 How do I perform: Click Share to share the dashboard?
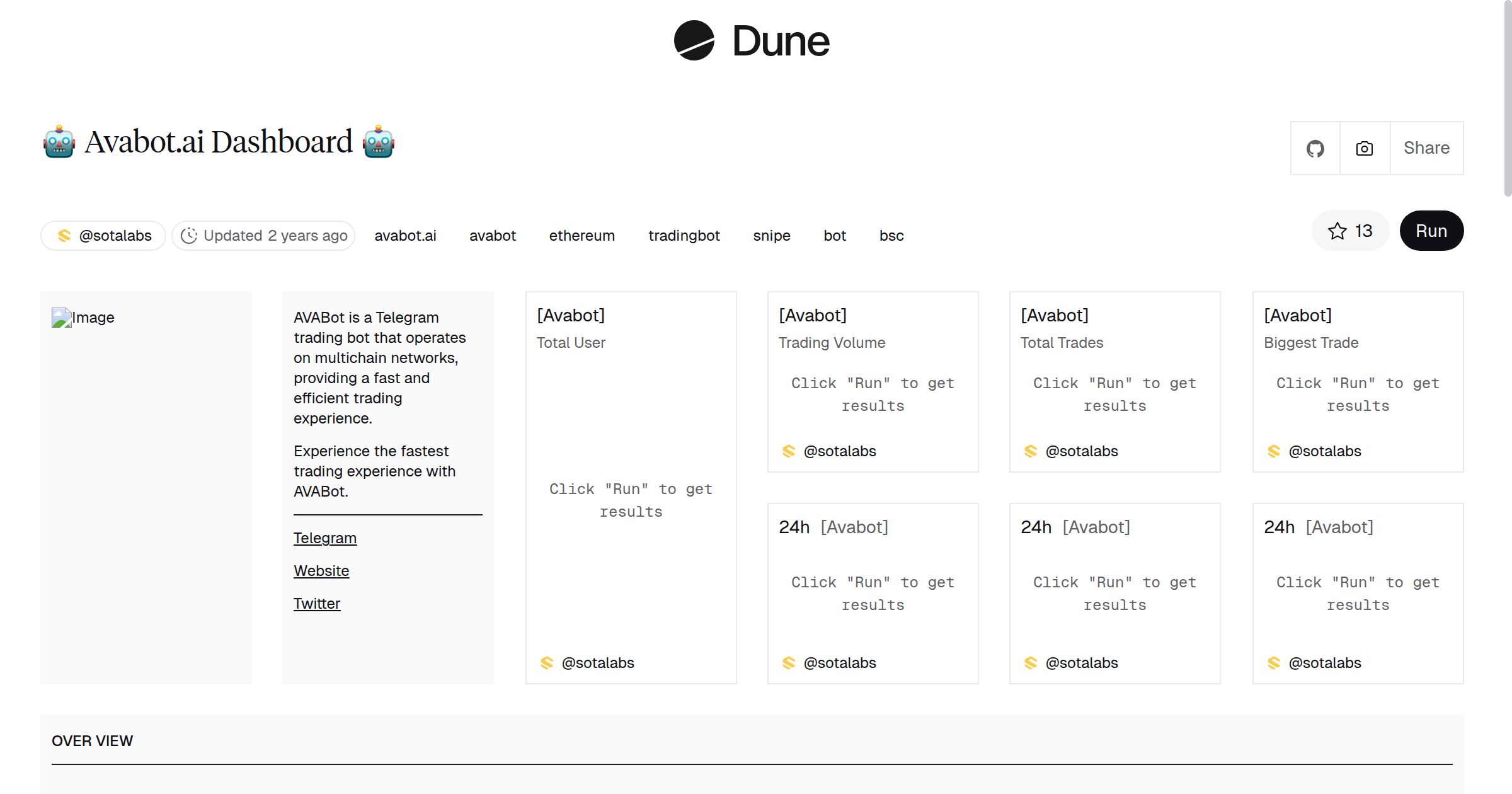[x=1426, y=147]
